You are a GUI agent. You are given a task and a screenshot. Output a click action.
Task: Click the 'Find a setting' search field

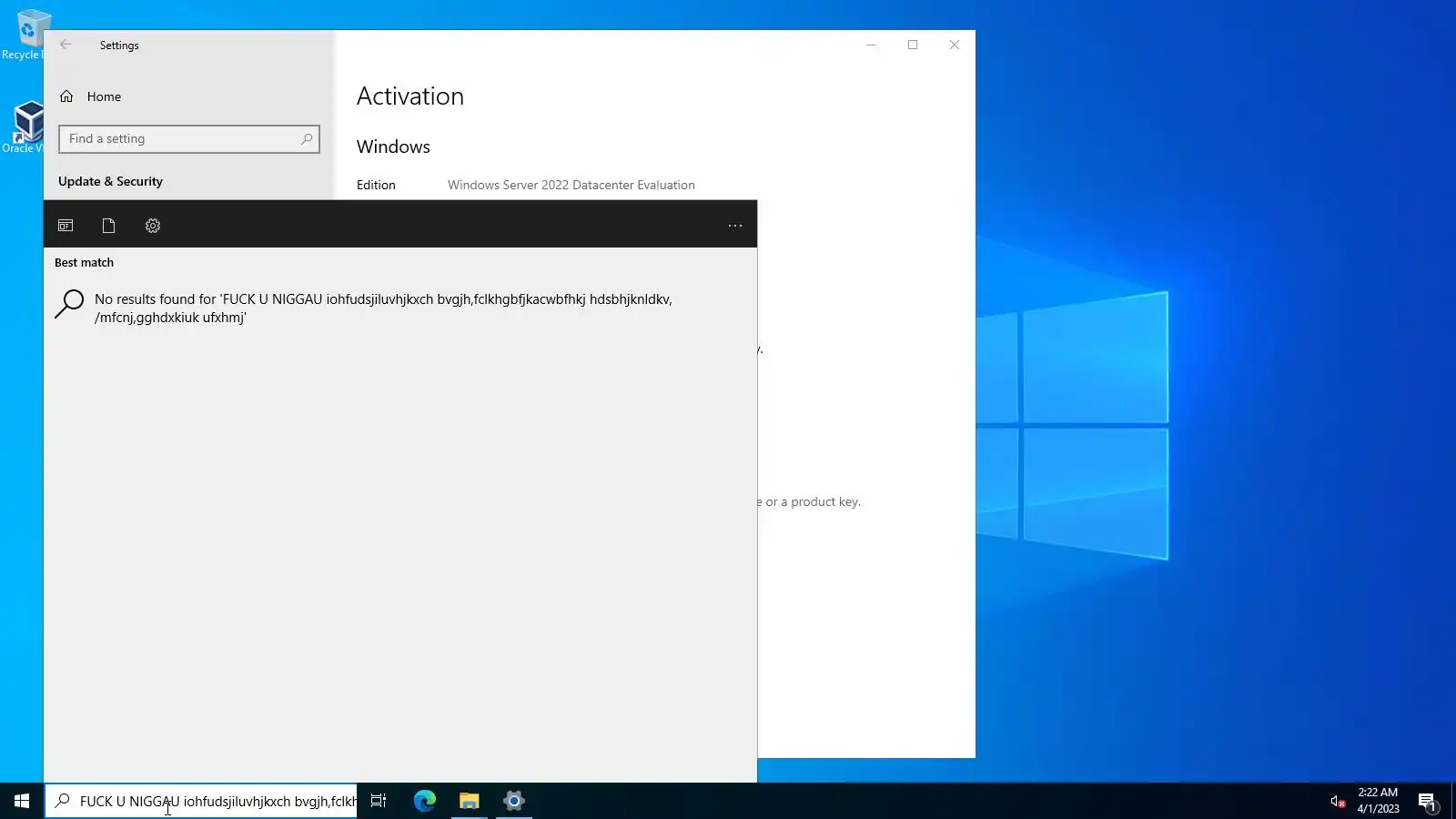(x=189, y=139)
